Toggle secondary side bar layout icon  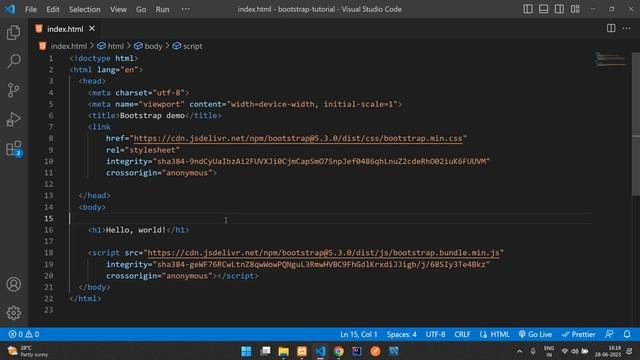[559, 9]
